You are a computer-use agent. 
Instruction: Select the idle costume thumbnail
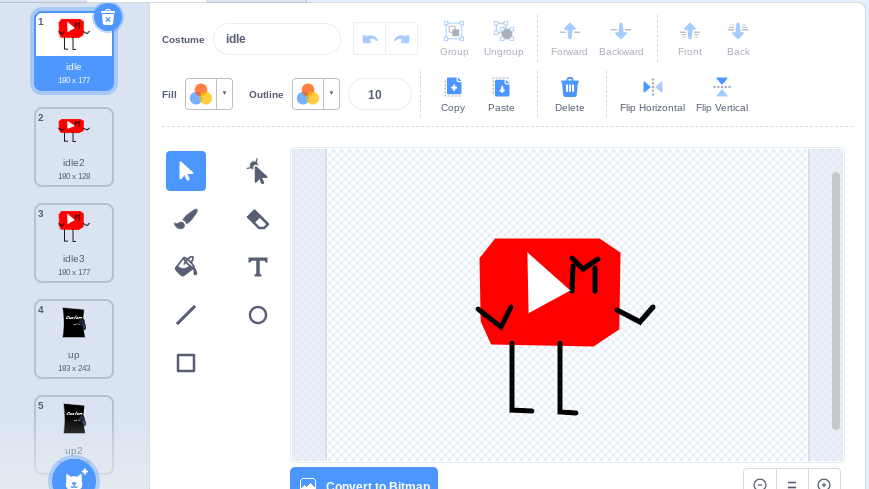74,51
